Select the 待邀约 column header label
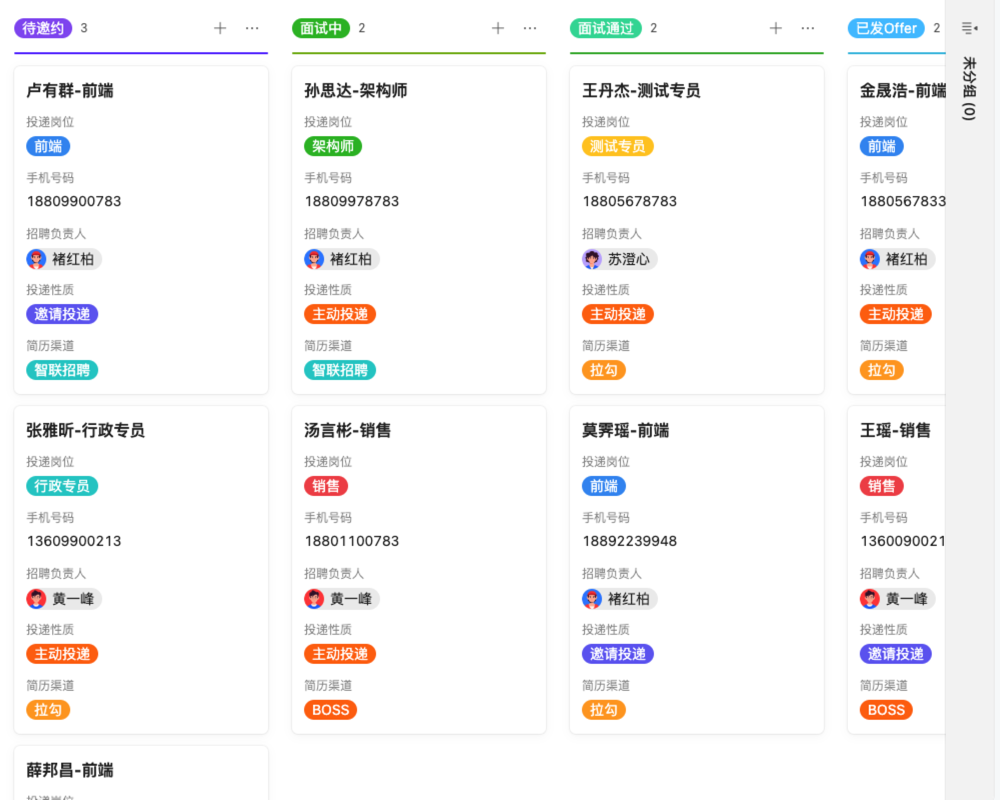The image size is (1000, 800). click(41, 28)
